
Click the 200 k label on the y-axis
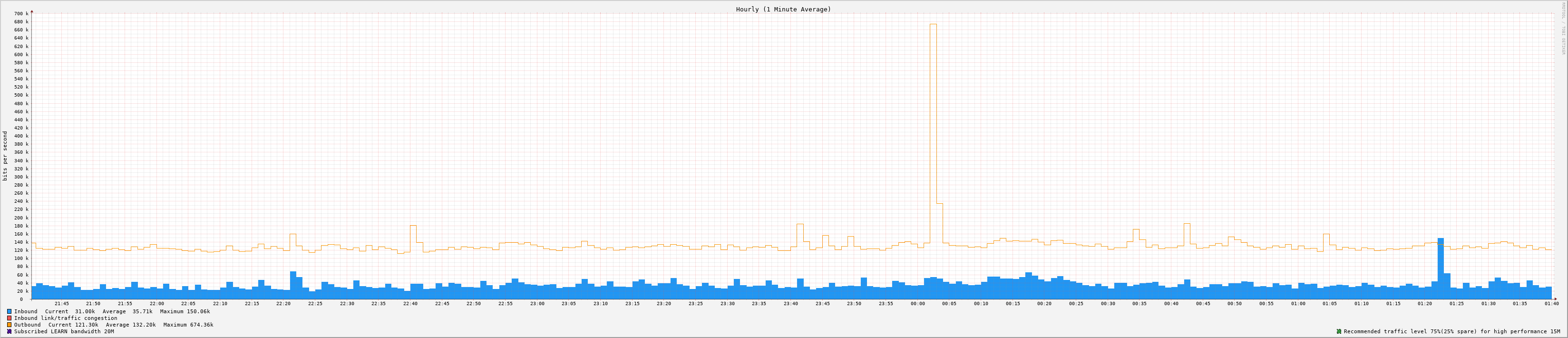21,218
